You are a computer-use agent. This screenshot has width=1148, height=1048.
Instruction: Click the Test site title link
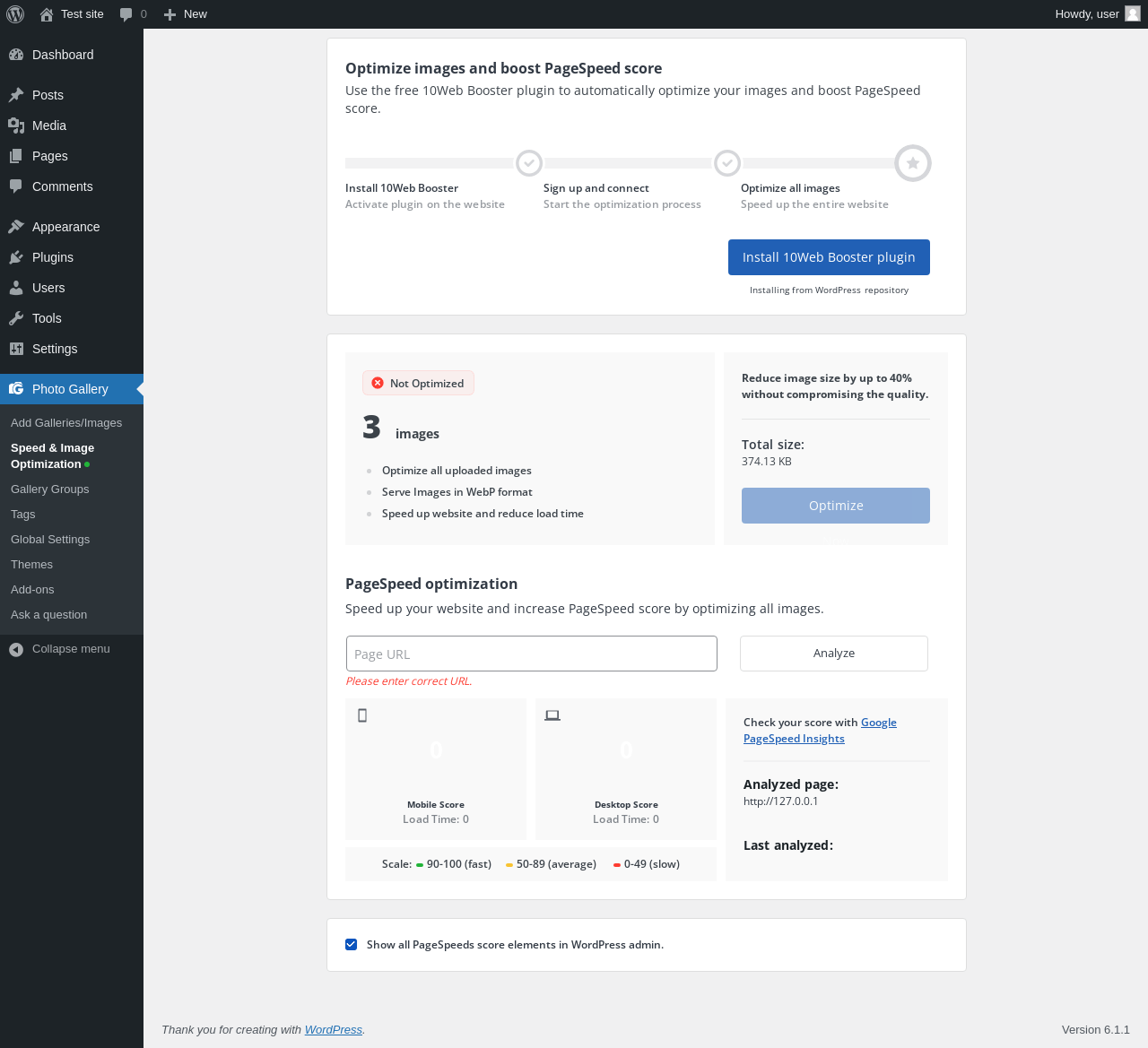[83, 14]
